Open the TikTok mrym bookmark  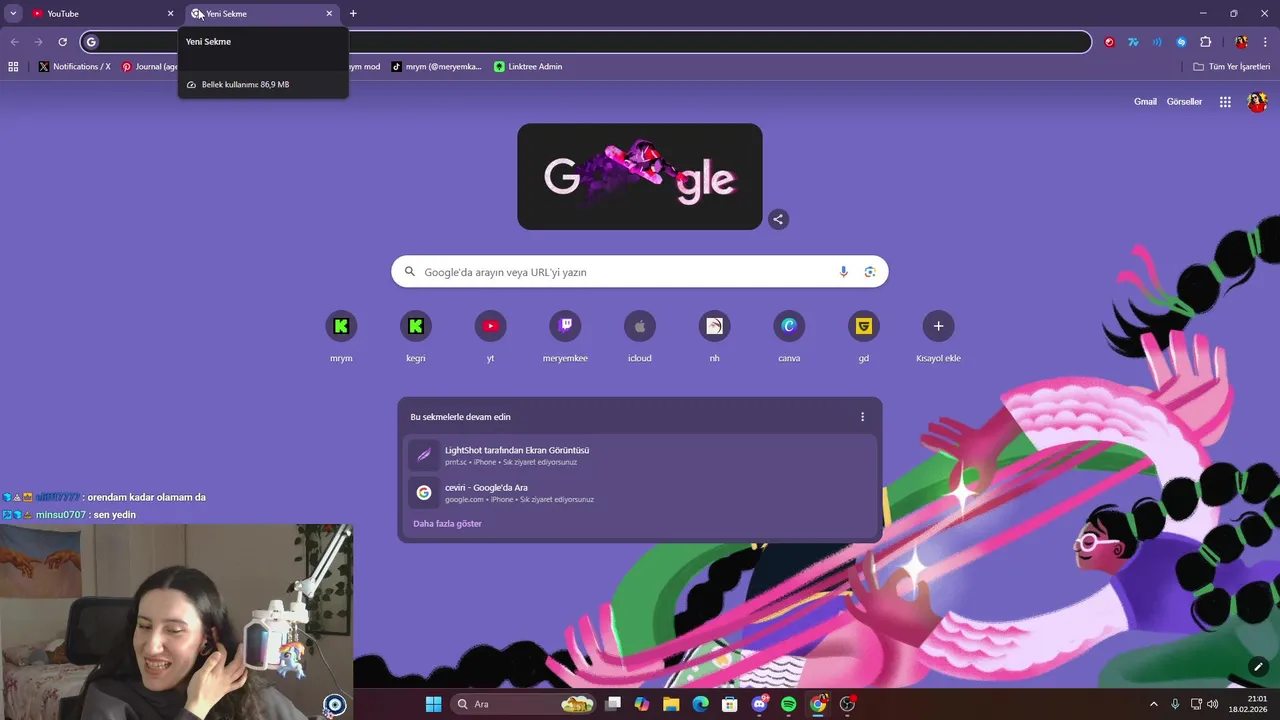436,67
